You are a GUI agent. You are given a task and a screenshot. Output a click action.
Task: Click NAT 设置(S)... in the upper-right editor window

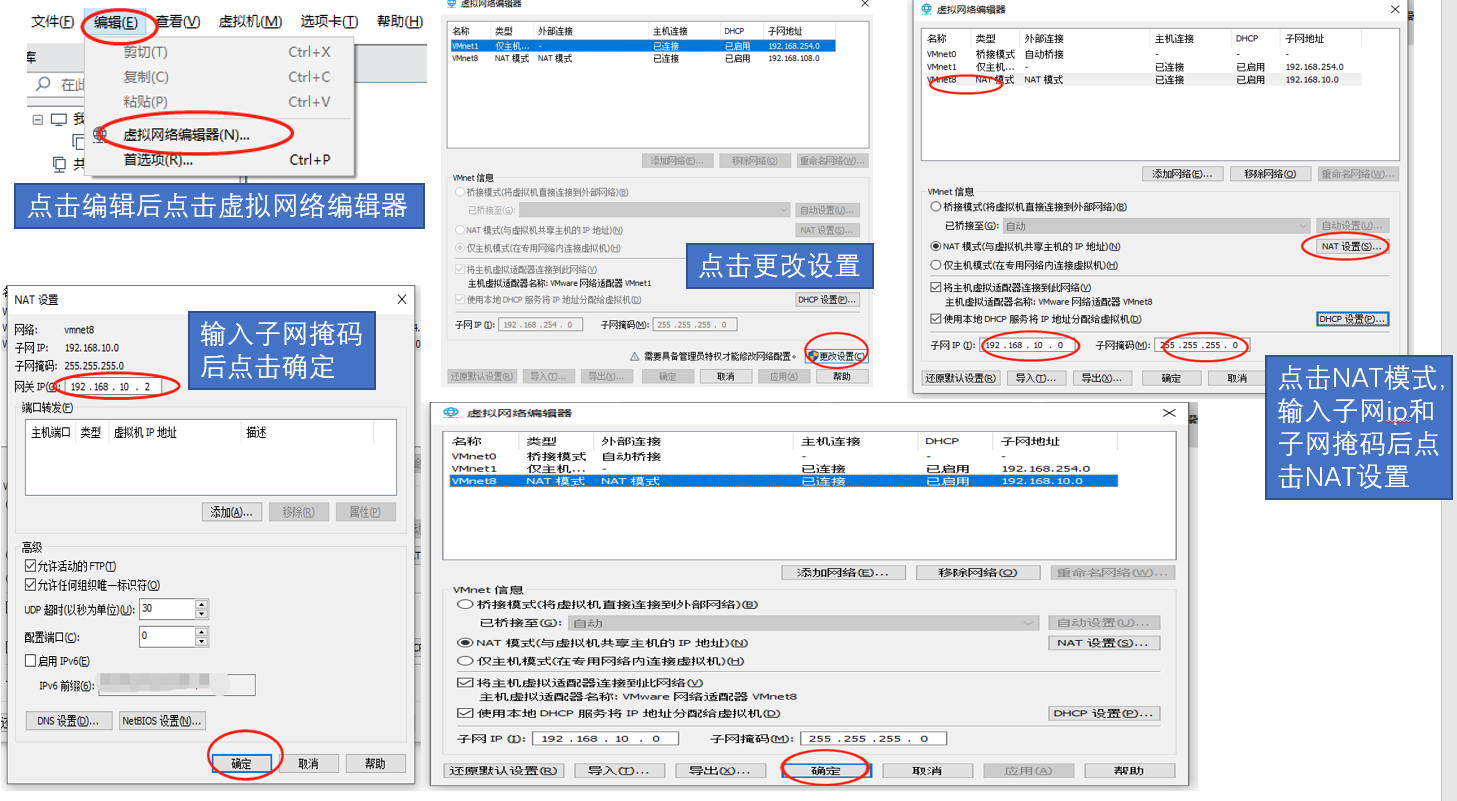[1350, 246]
